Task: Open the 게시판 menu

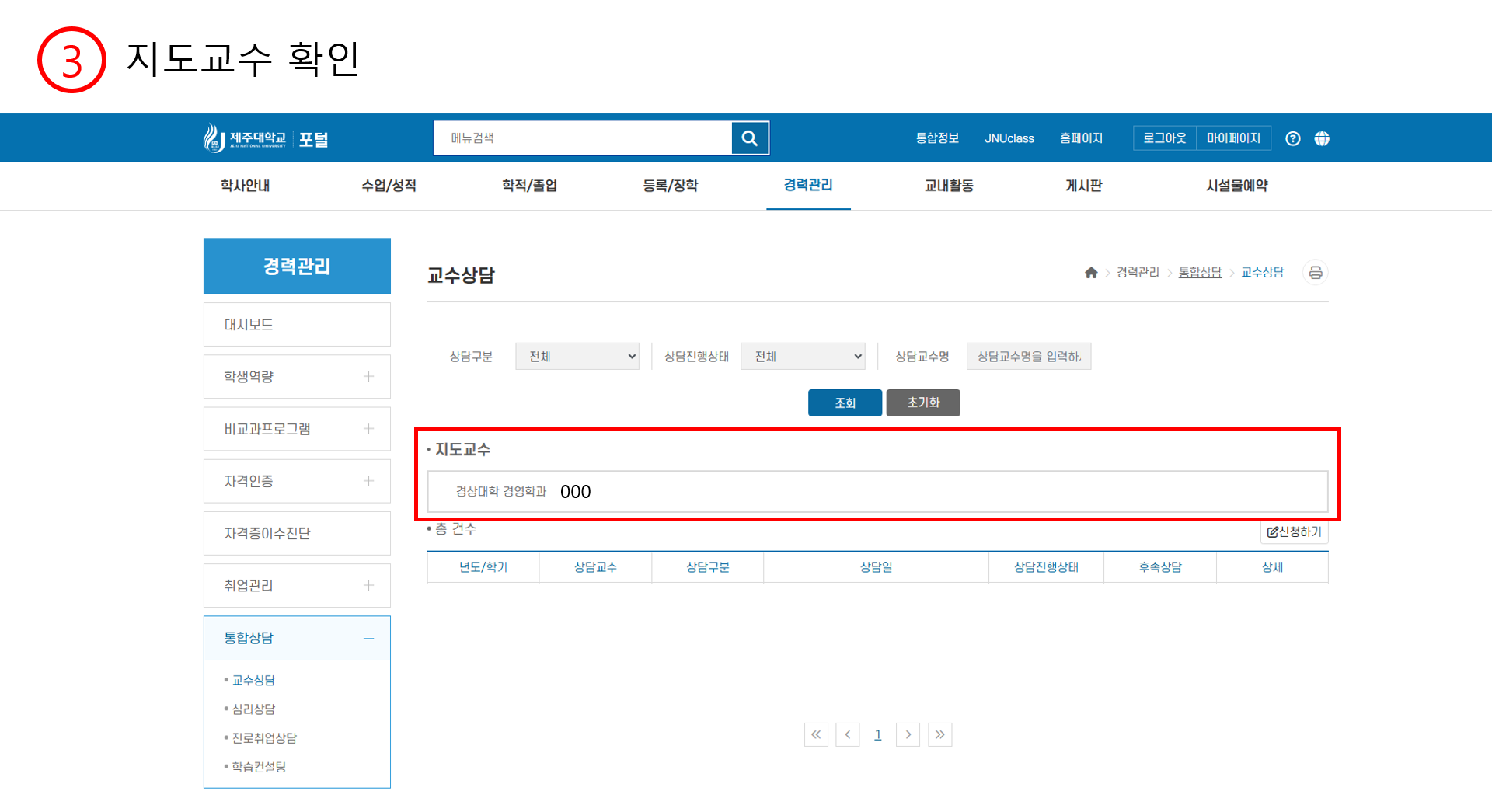Action: click(1083, 186)
